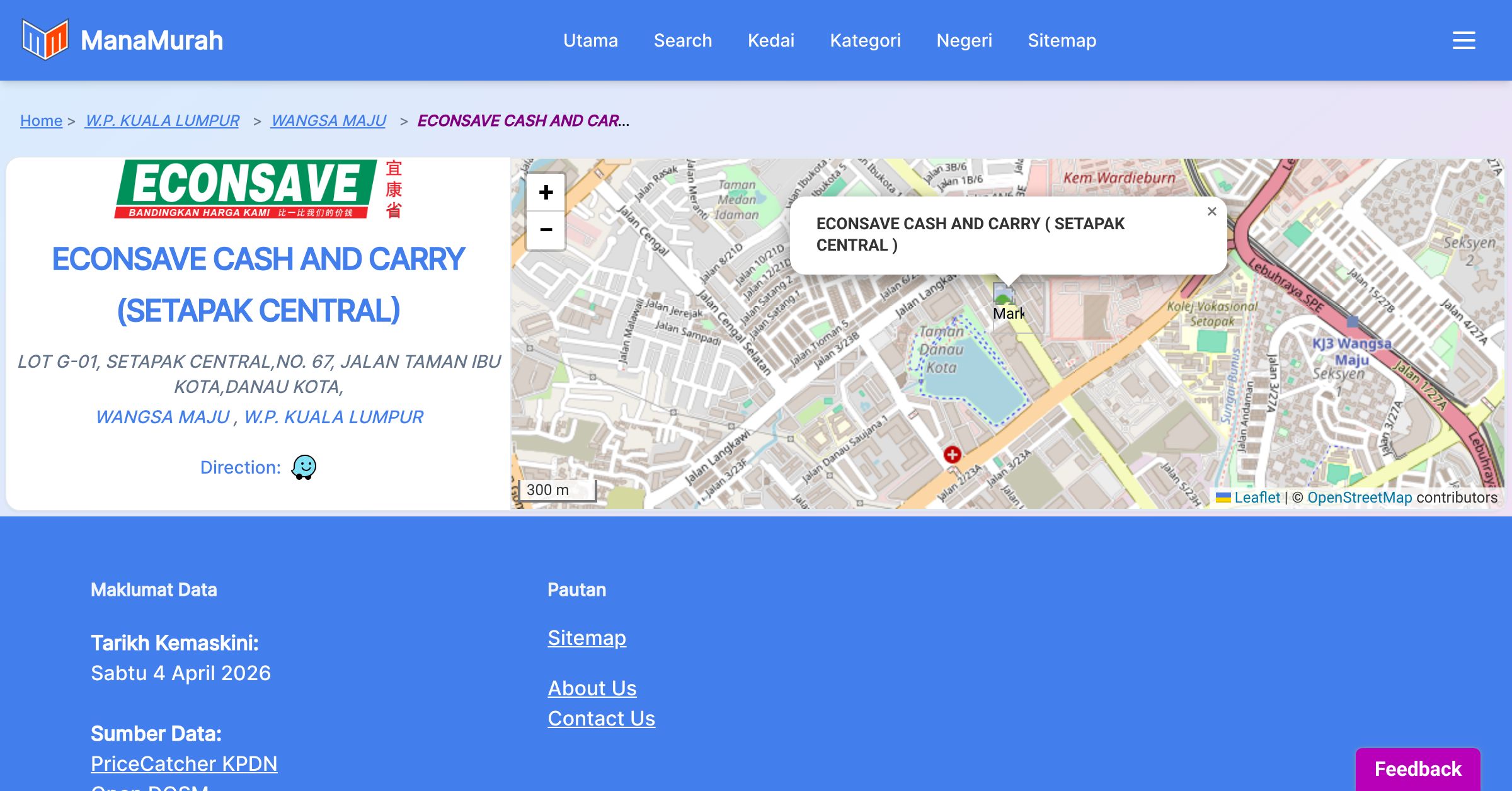
Task: Open the OpenStreetMap attribution link
Action: tap(1359, 498)
